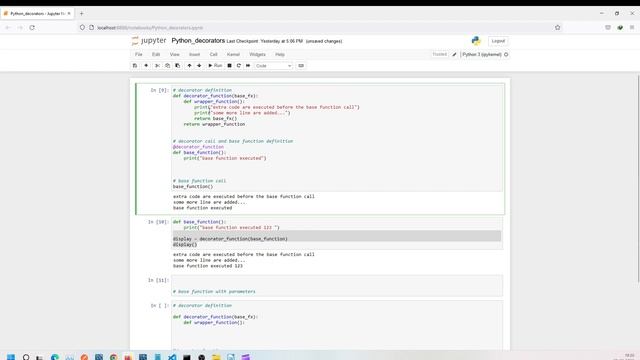The image size is (640, 360).
Task: Open Microsoft Edge from the taskbar
Action: click(x=55, y=357)
